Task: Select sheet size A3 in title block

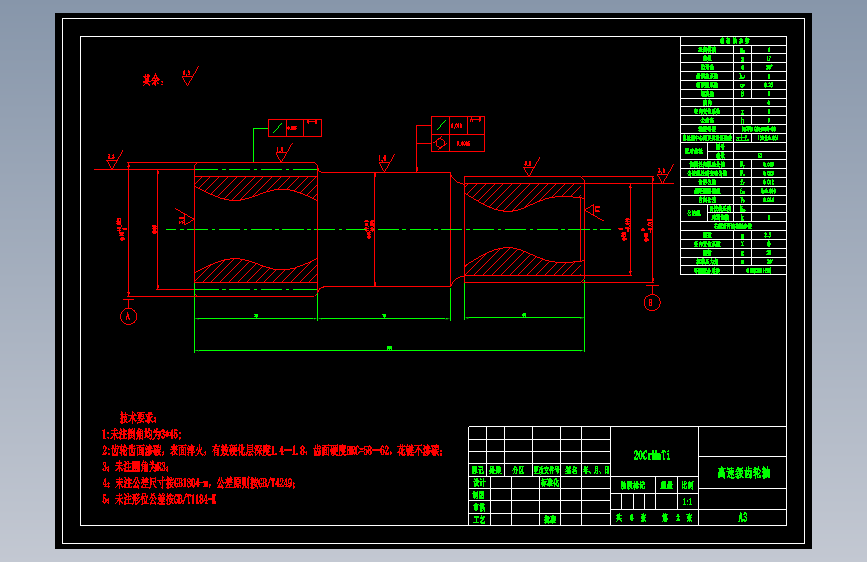Action: coord(743,517)
